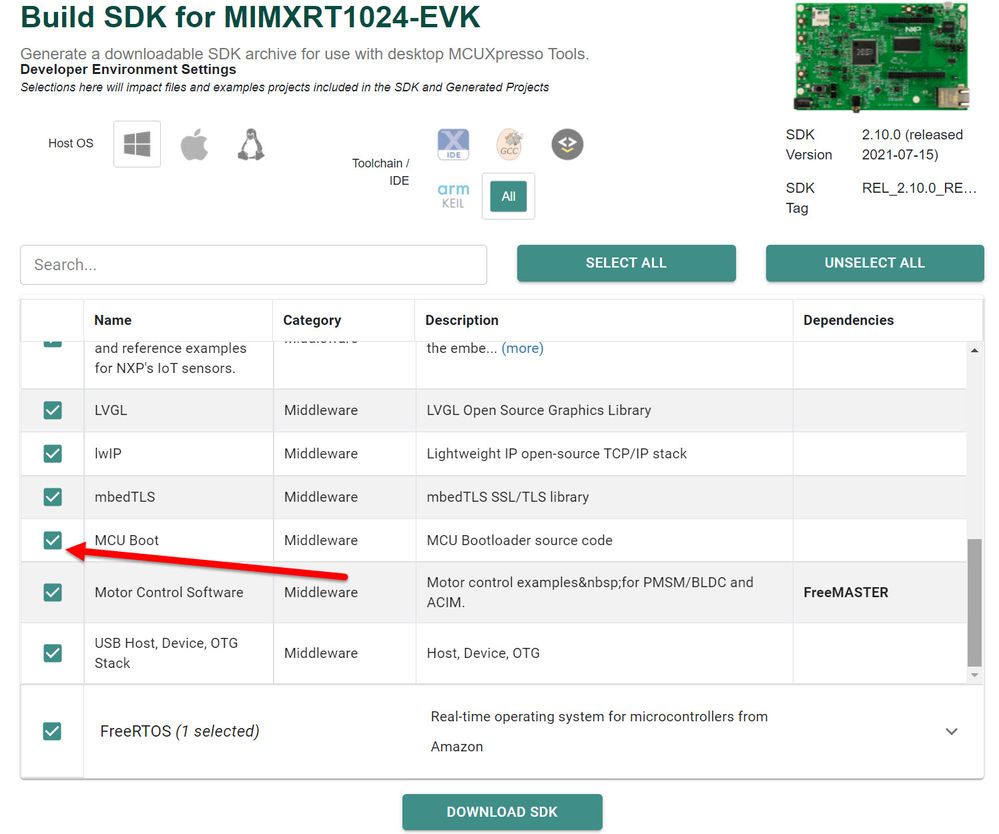Click the Search input field
The image size is (999, 834).
[254, 264]
